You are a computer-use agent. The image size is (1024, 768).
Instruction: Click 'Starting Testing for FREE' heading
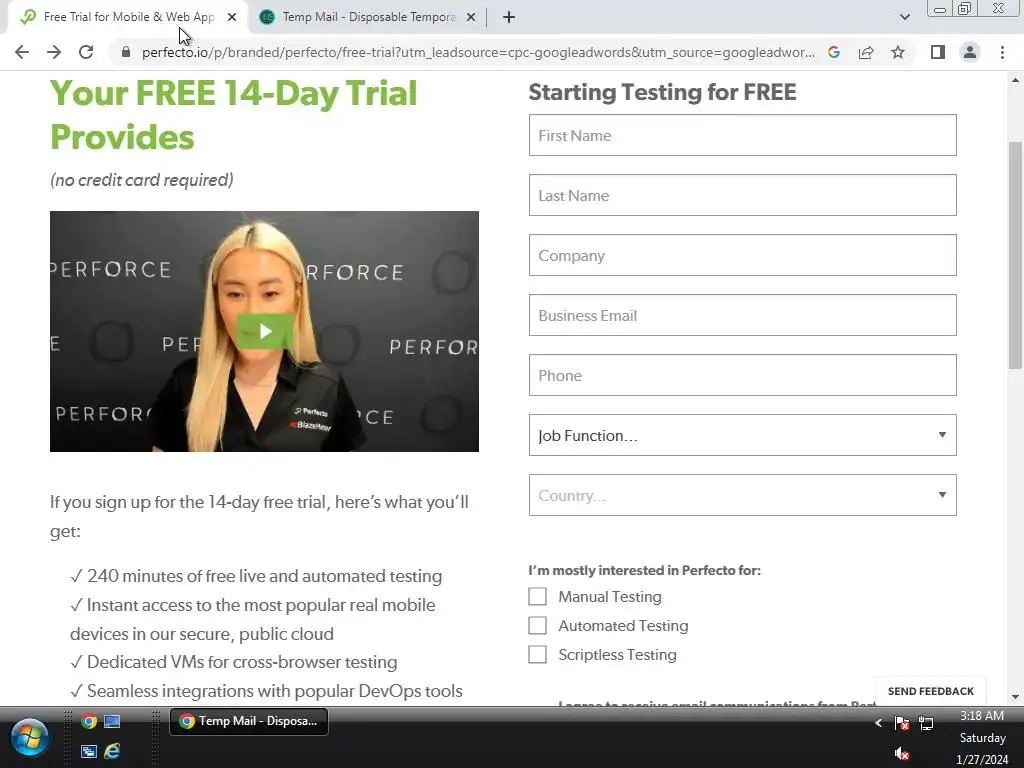point(662,92)
